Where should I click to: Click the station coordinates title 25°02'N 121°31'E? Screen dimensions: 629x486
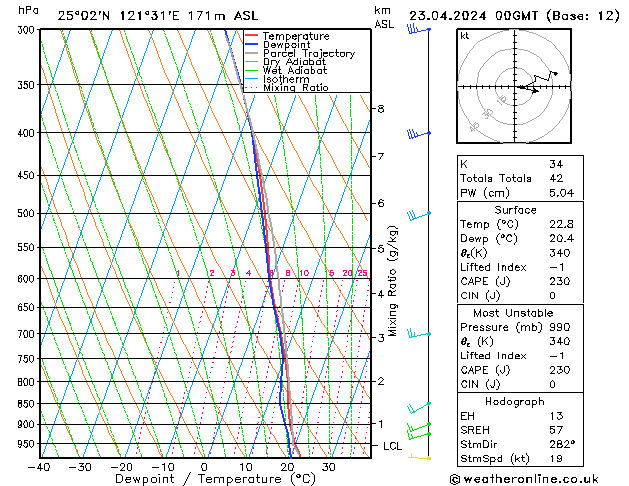119,16
